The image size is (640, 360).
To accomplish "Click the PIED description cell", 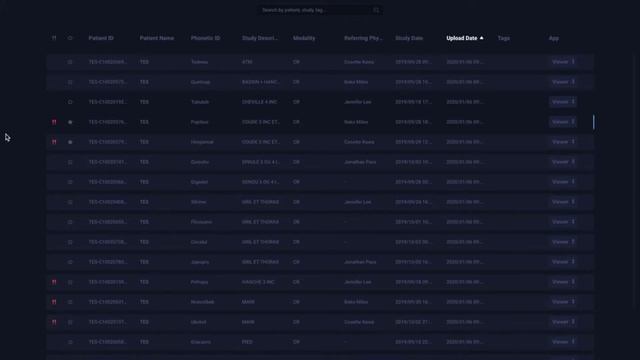I will 247,342.
